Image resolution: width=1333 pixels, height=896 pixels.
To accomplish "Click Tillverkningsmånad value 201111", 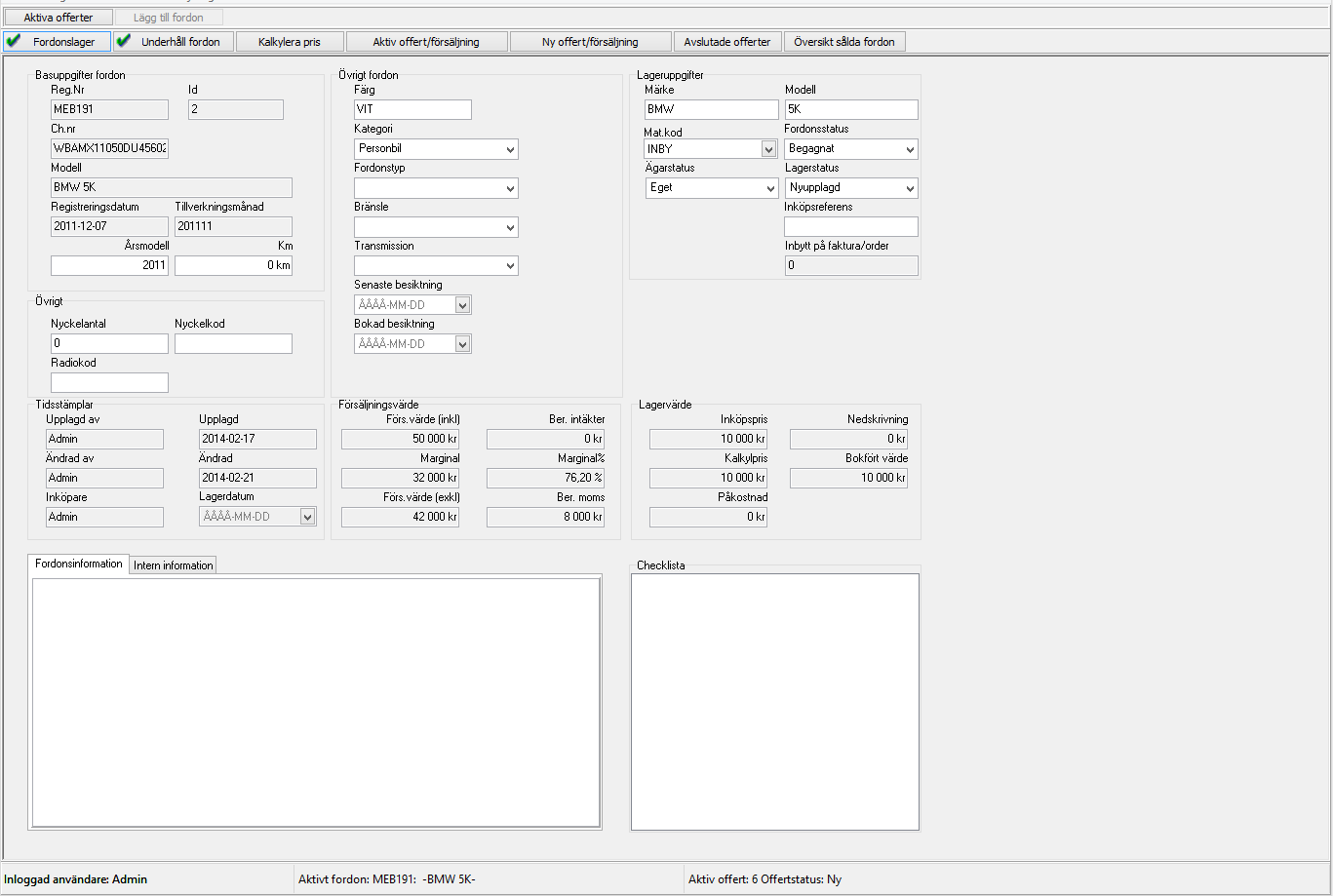I will click(x=233, y=226).
